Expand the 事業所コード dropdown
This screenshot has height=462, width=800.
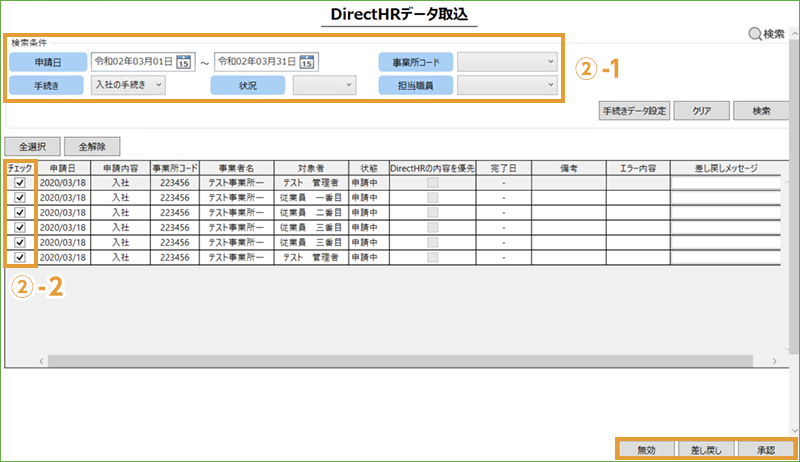coord(507,62)
